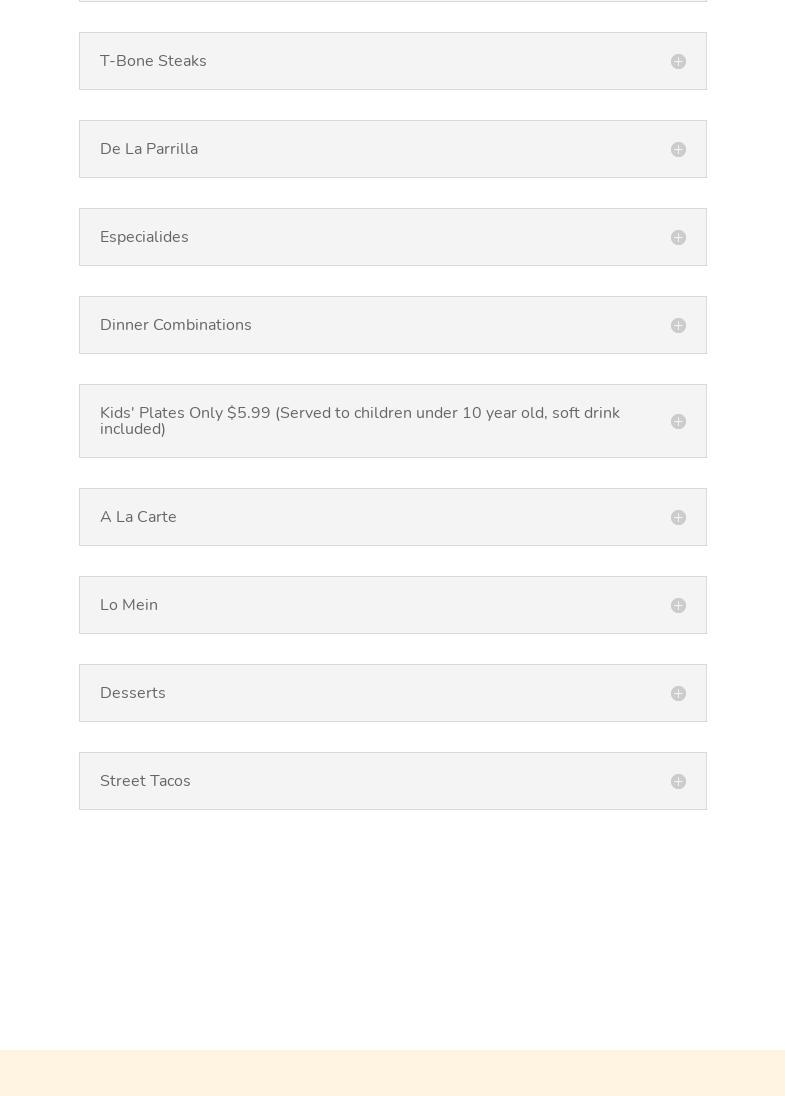The image size is (785, 1096).
Task: Open the De La Parrilla menu section
Action: click(x=149, y=149)
